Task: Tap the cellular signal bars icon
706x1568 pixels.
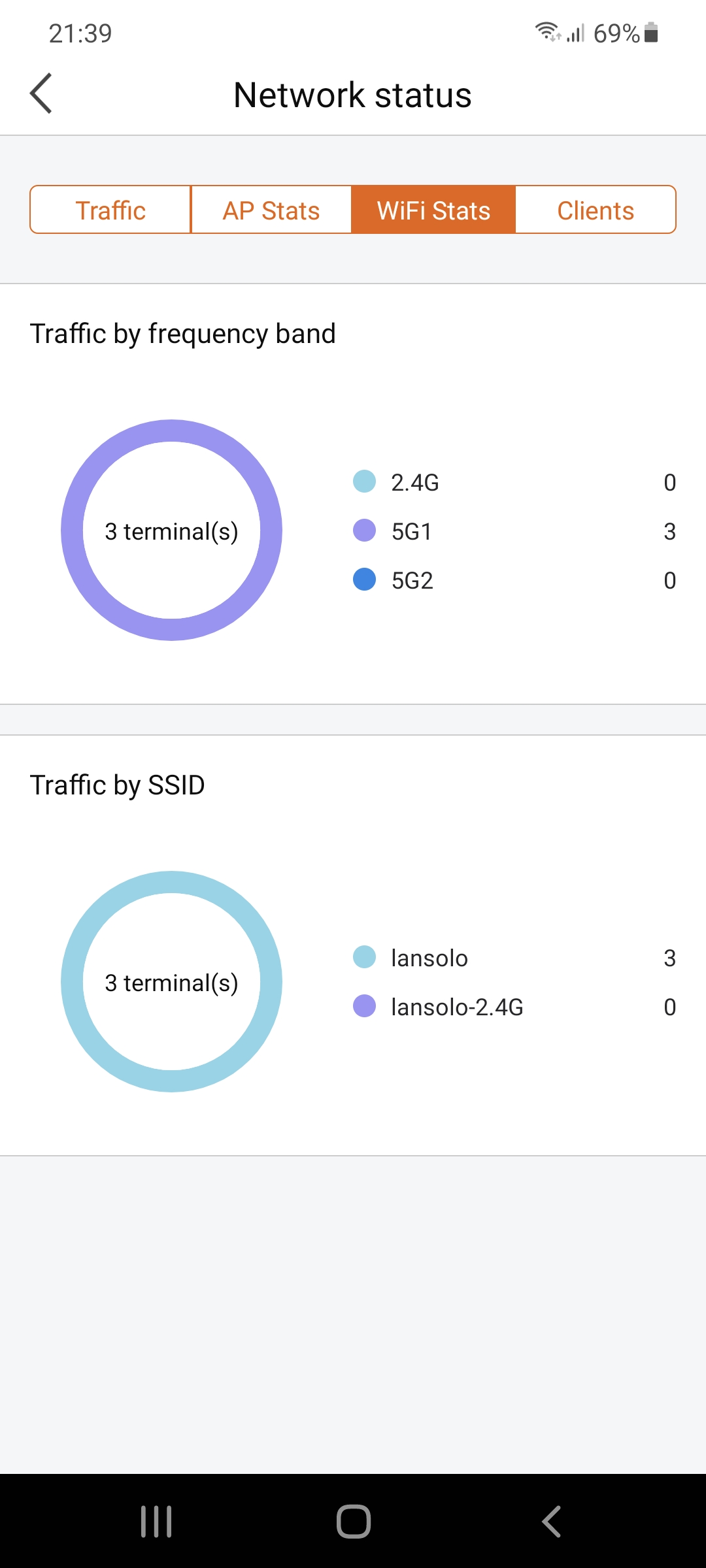Action: [575, 33]
